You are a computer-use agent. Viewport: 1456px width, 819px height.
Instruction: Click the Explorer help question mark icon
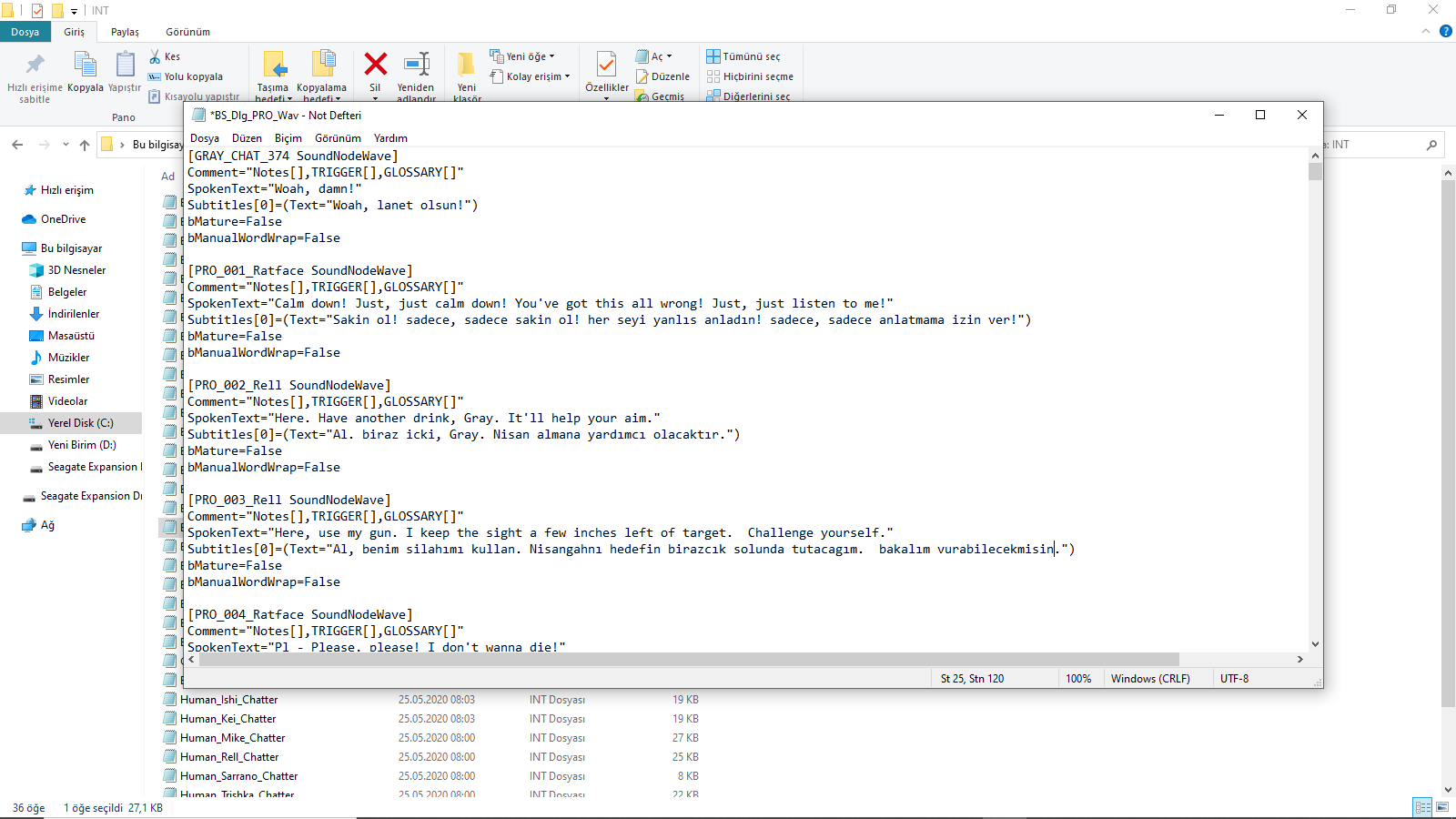(1445, 31)
